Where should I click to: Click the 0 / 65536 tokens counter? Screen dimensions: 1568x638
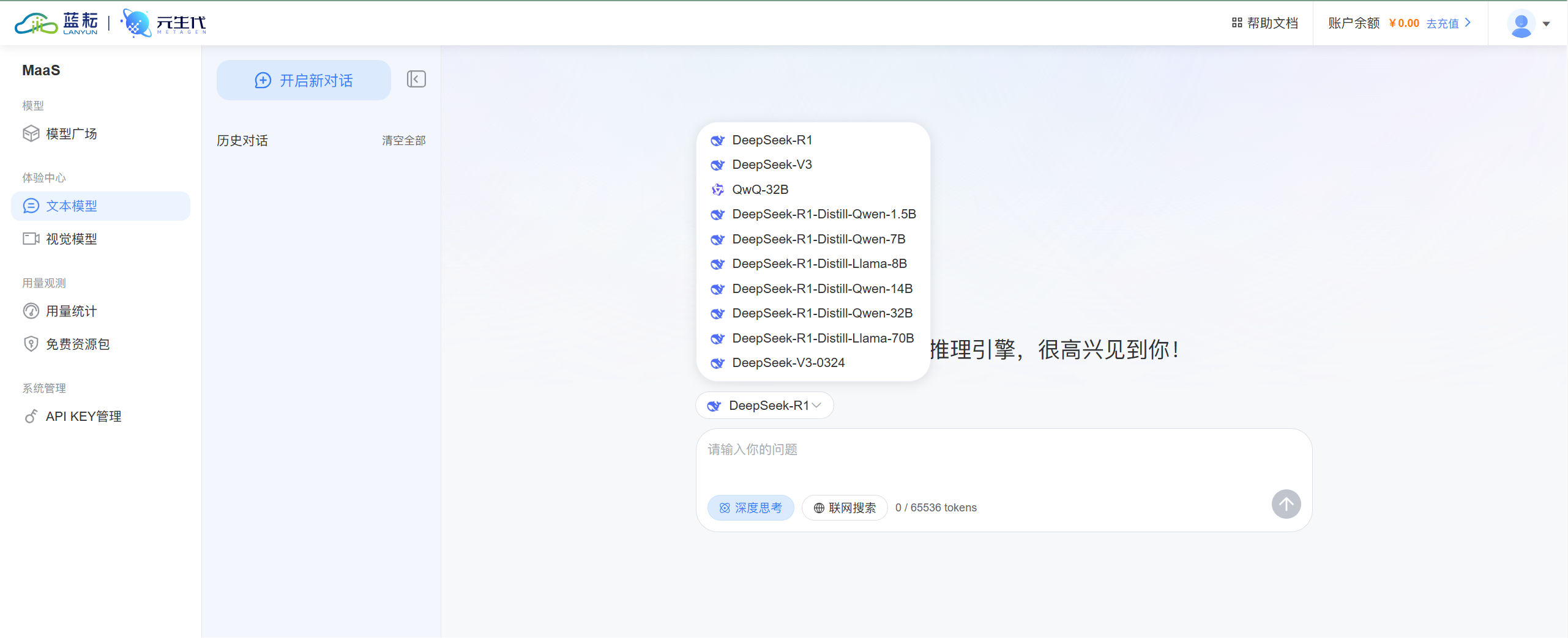click(936, 508)
